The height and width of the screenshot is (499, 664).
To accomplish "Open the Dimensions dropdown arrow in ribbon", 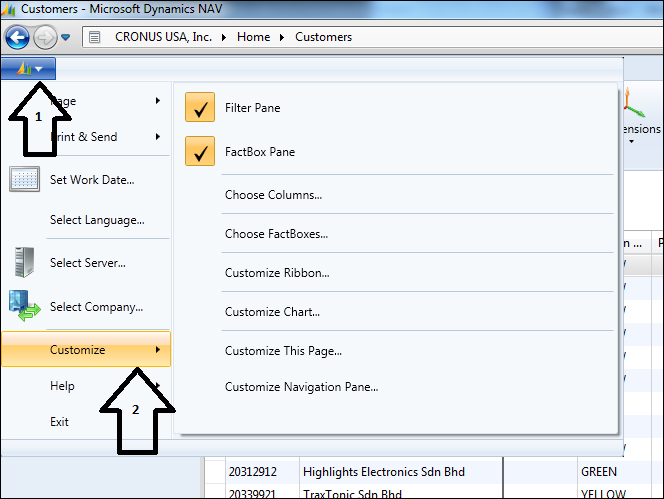I will [x=631, y=141].
